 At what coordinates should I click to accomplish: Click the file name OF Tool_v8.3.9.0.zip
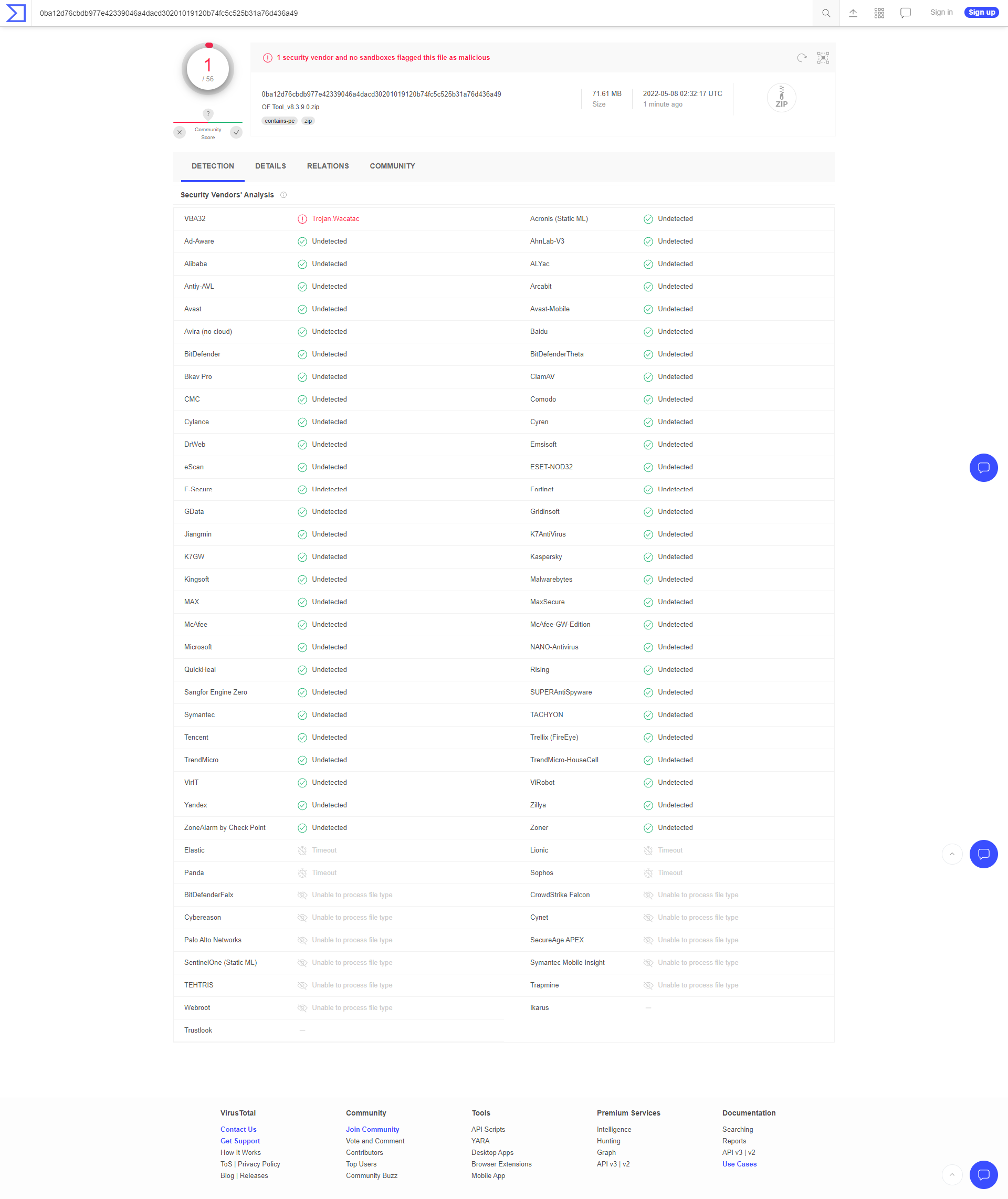click(290, 108)
